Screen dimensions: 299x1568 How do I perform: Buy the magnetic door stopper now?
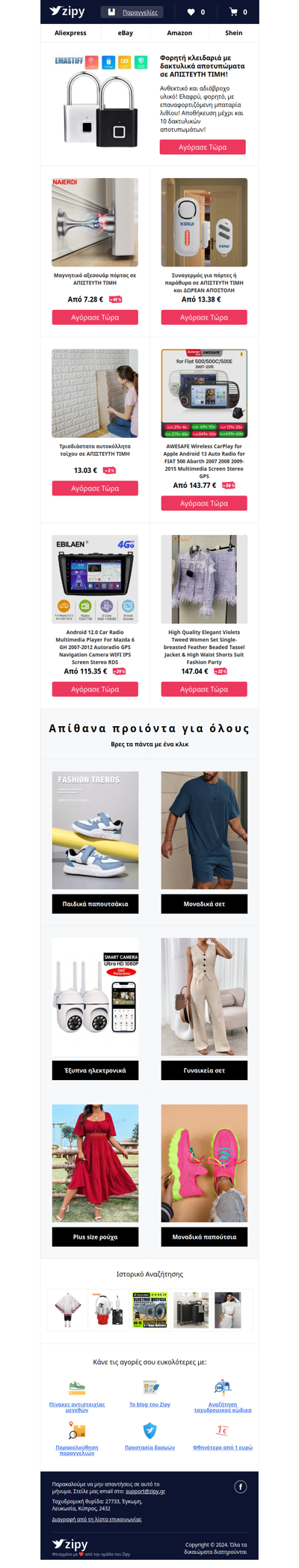95,317
